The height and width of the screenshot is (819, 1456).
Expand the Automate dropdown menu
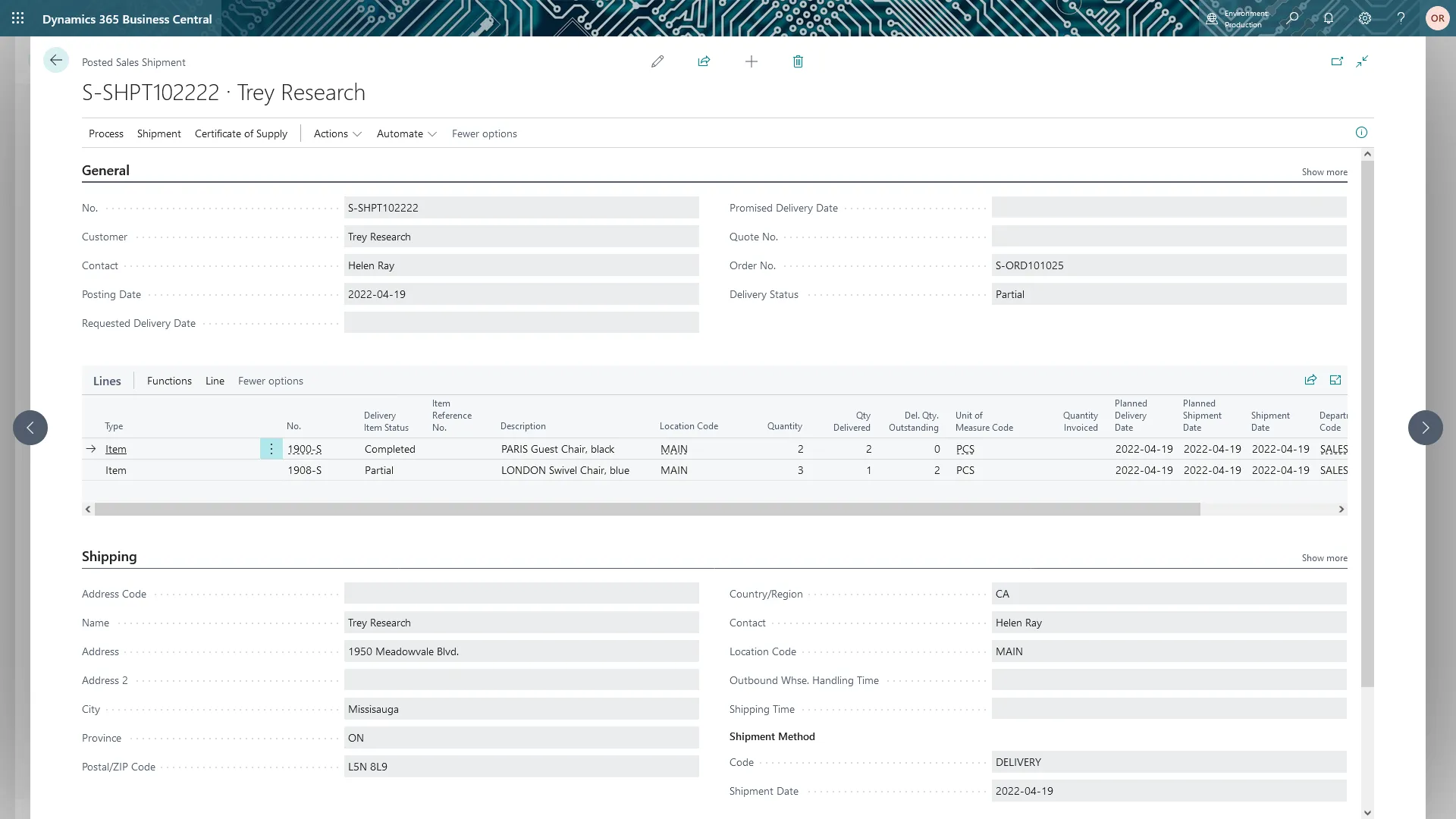click(x=406, y=133)
